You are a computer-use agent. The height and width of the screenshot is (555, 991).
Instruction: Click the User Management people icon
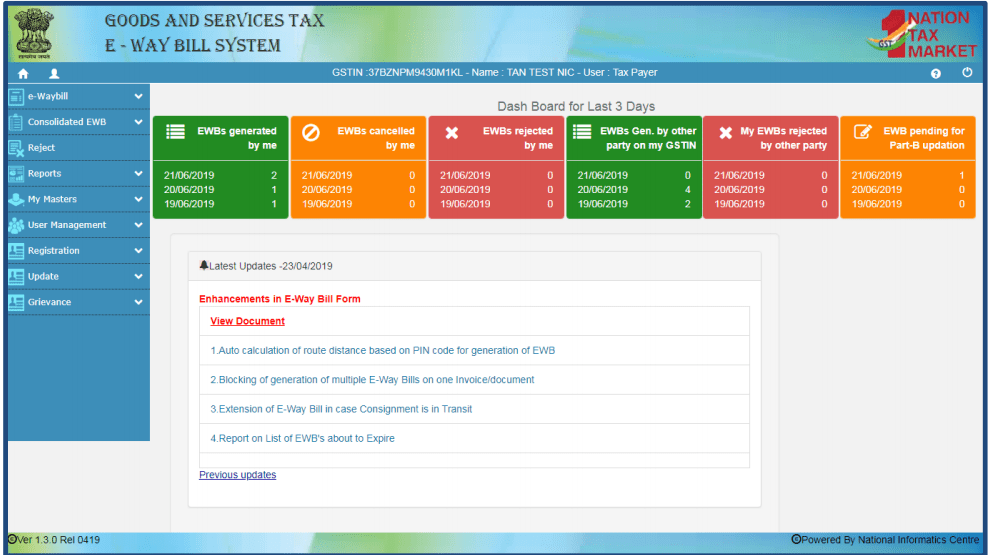click(x=16, y=226)
